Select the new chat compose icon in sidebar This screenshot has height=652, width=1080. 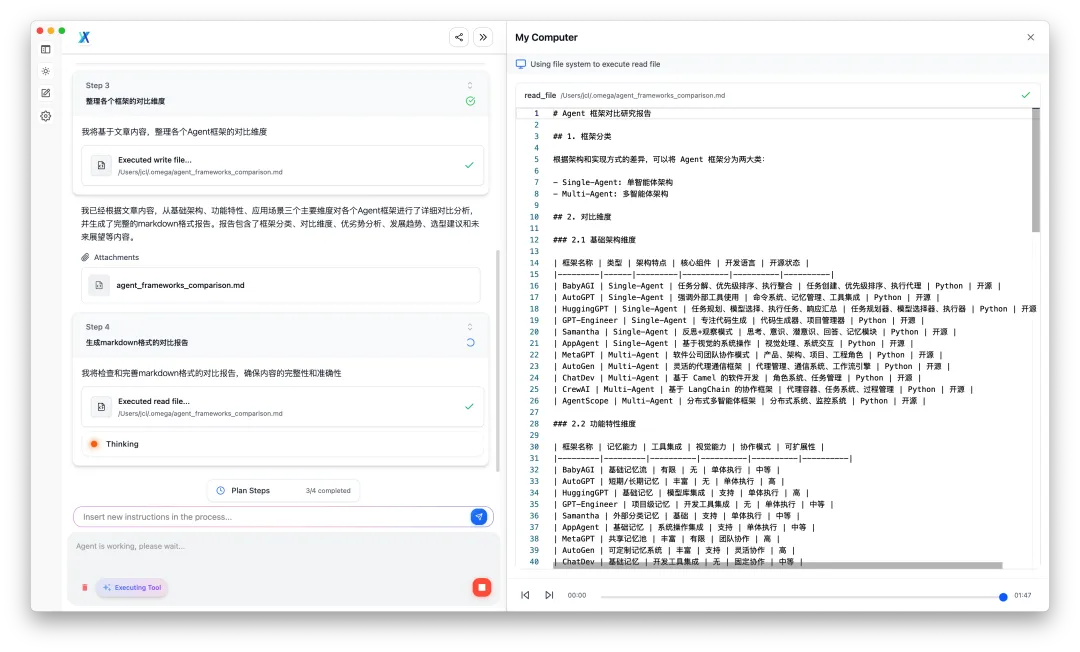[x=45, y=91]
